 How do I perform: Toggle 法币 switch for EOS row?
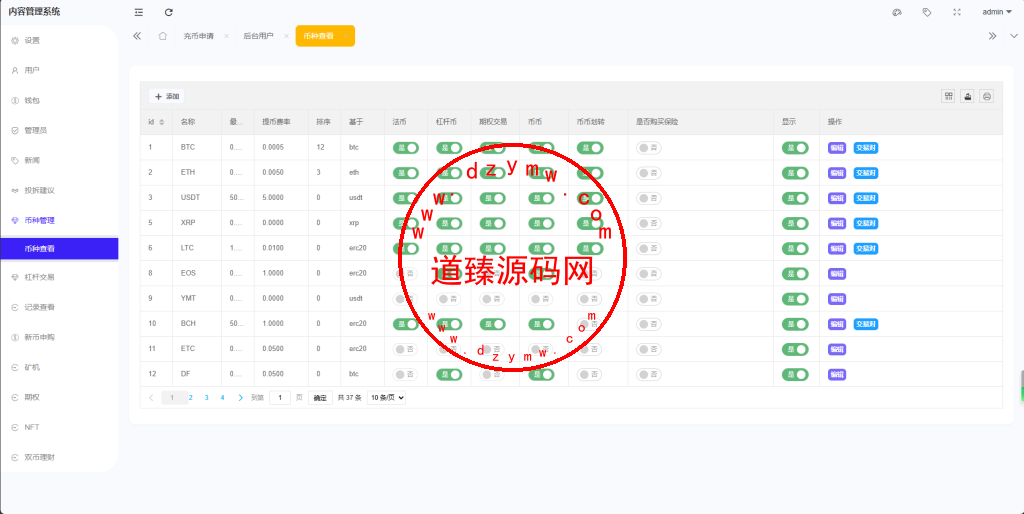point(406,274)
